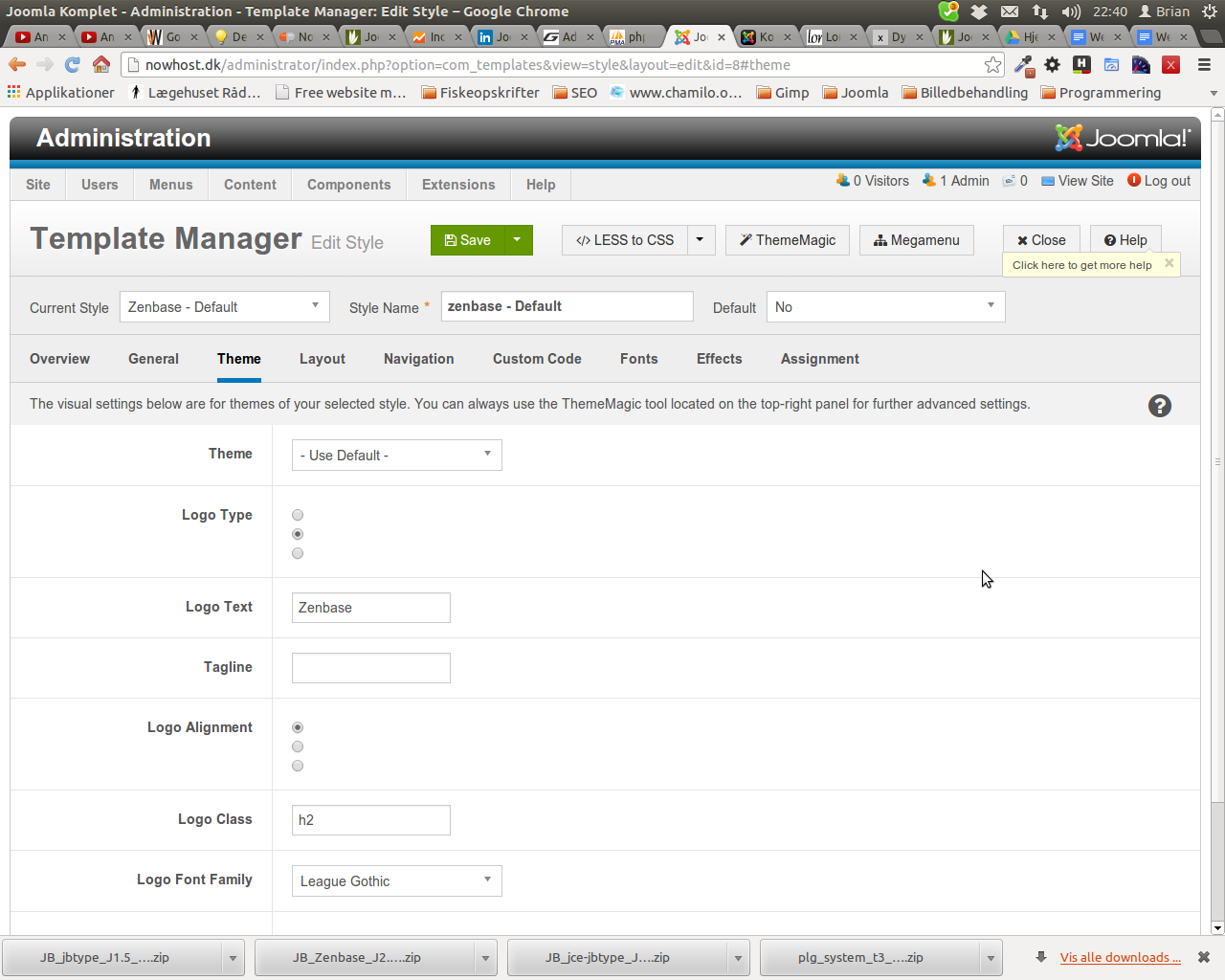Select the second Logo Type radio option
1225x980 pixels.
point(298,534)
